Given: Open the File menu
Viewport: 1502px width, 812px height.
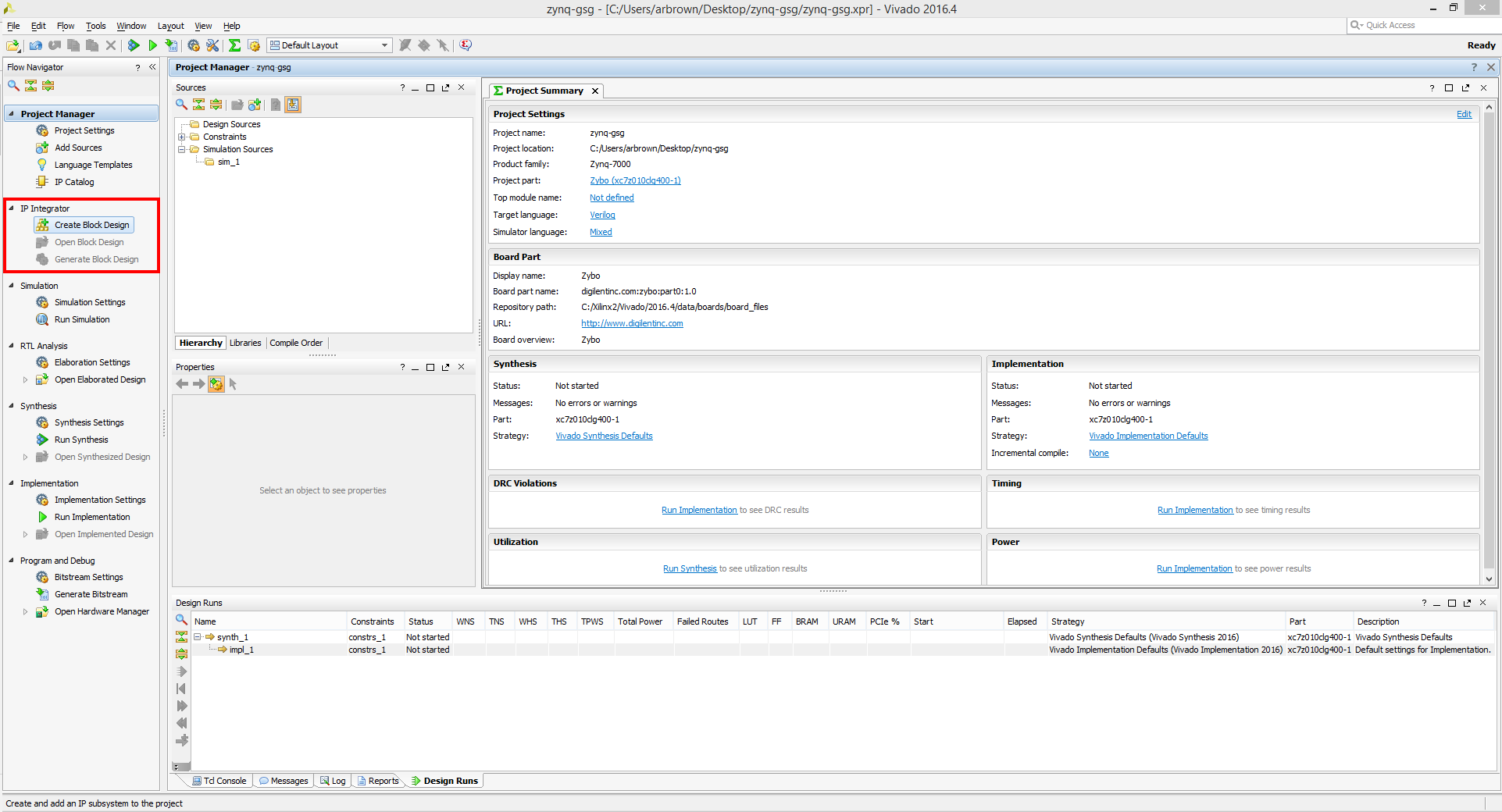Looking at the screenshot, I should pos(13,26).
